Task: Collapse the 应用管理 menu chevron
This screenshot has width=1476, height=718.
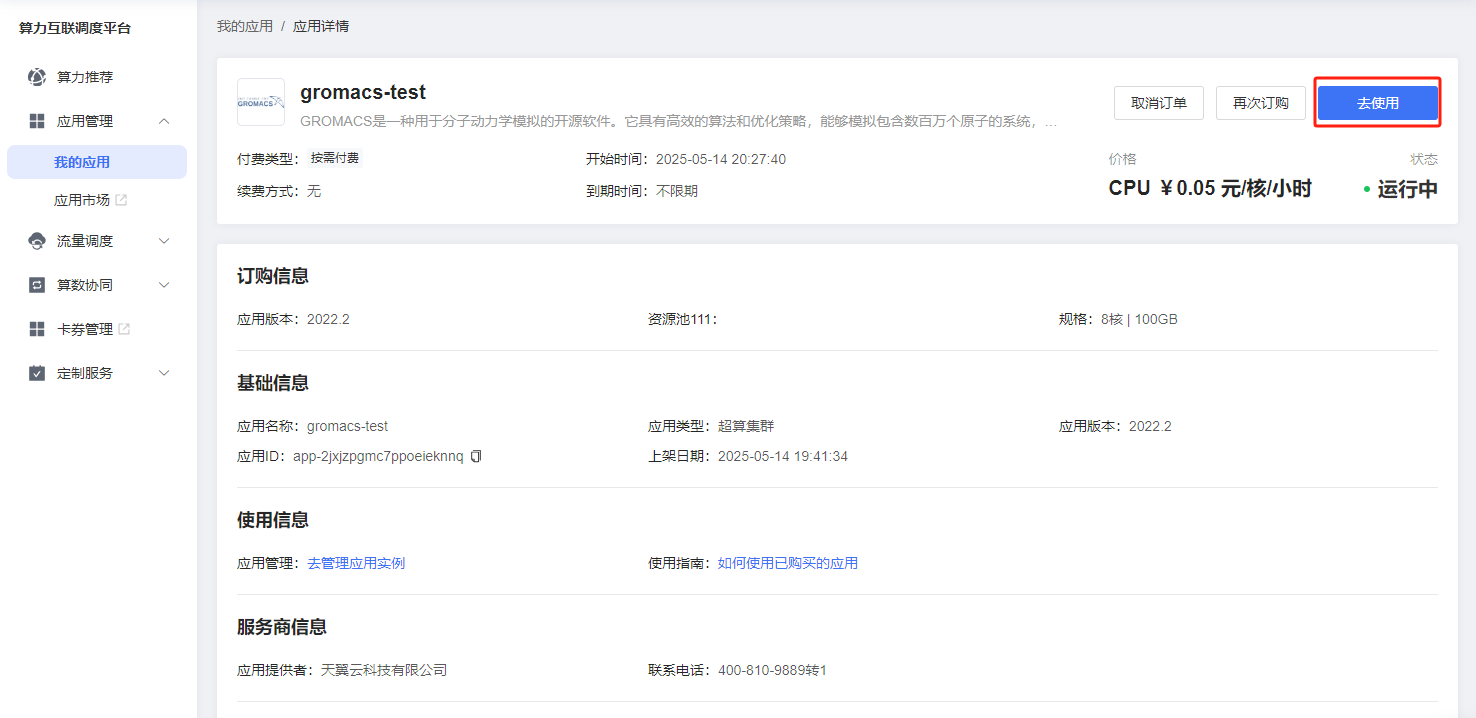Action: (165, 121)
